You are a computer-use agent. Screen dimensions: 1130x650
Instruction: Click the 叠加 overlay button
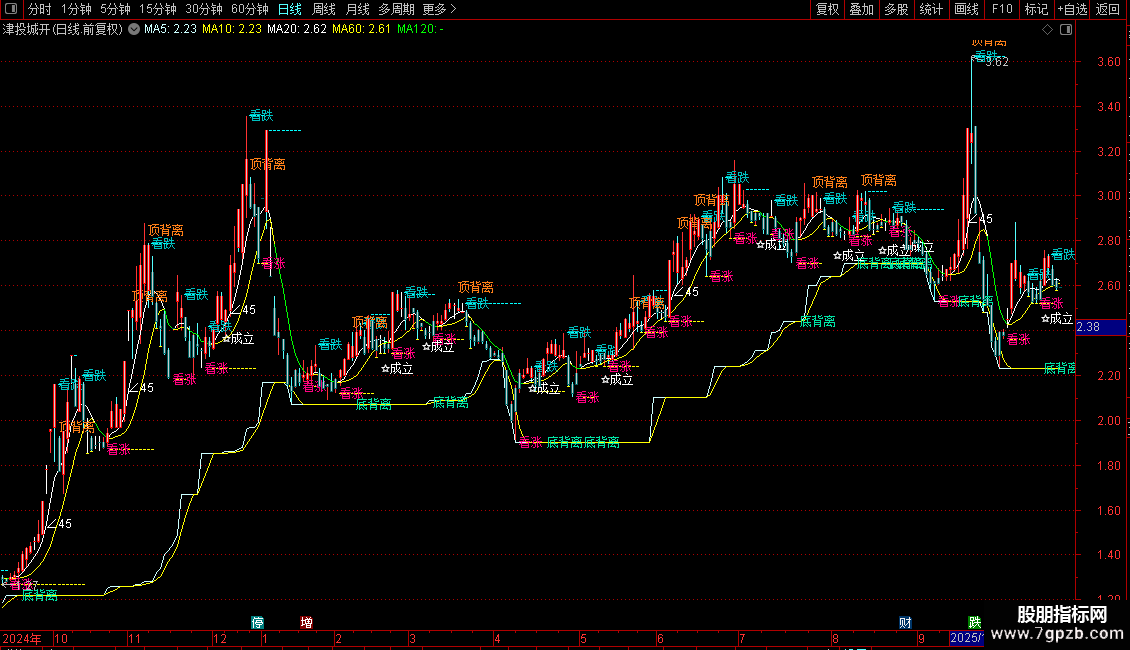point(861,9)
